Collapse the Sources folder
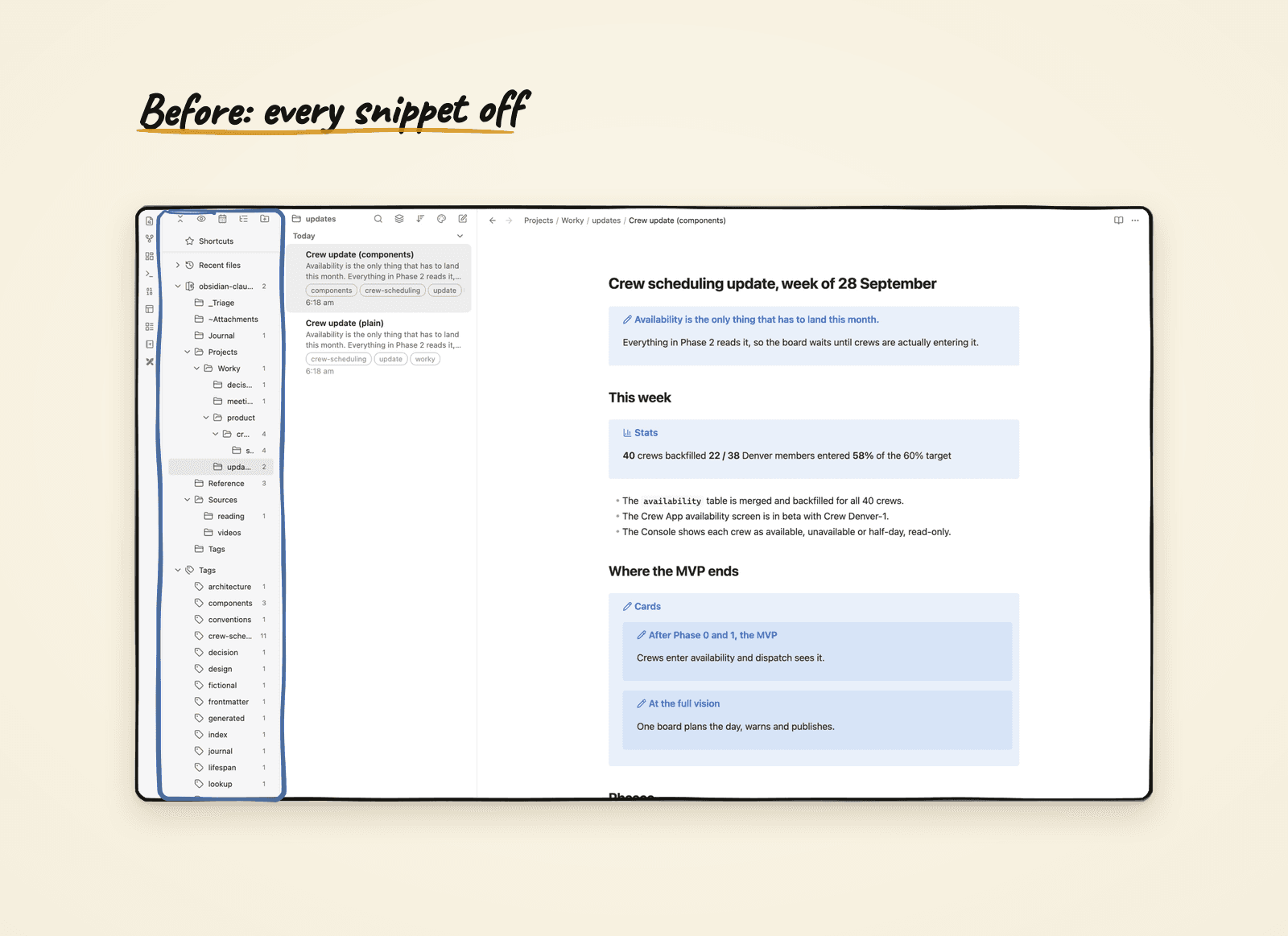 tap(188, 500)
